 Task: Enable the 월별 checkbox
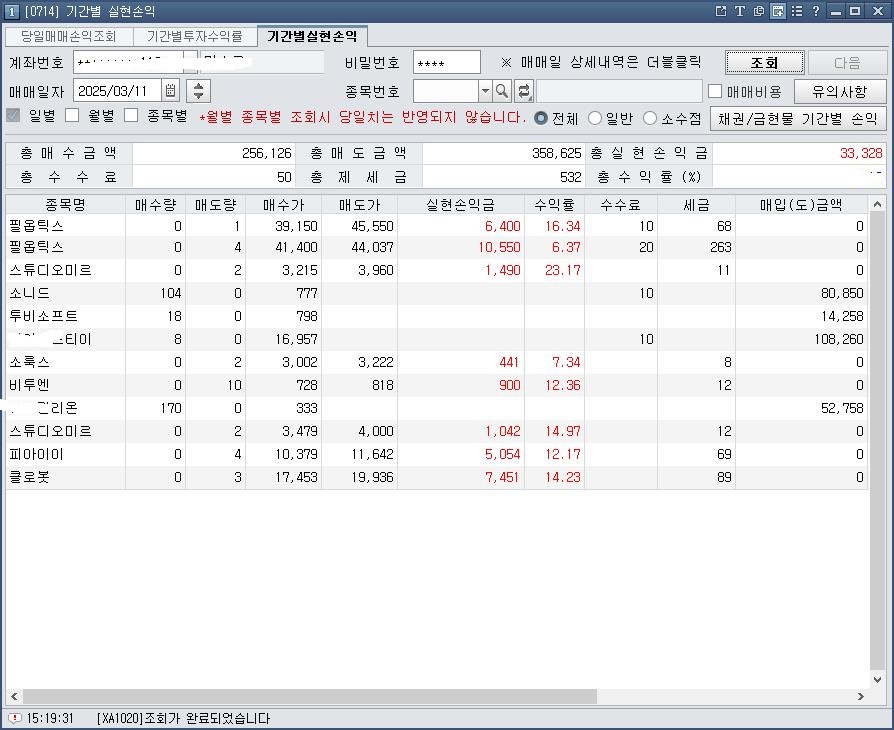[72, 116]
